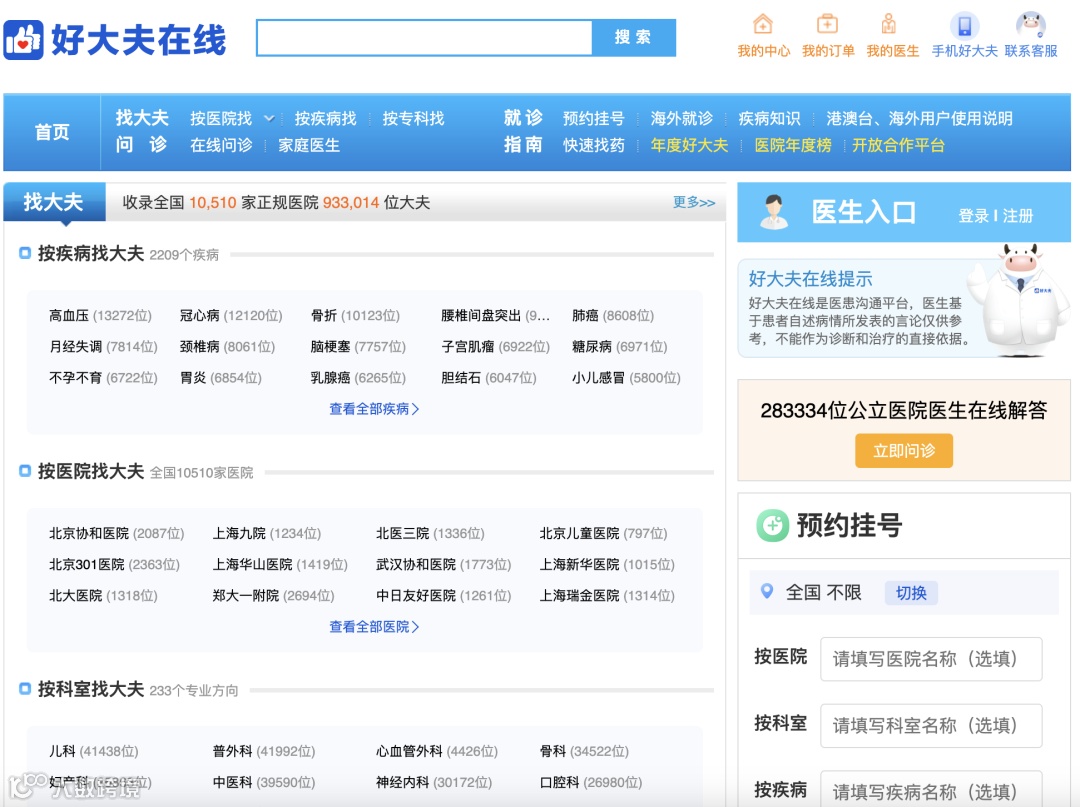Open 年度好大夫 navigation item
Viewport: 1080px width, 807px height.
689,145
